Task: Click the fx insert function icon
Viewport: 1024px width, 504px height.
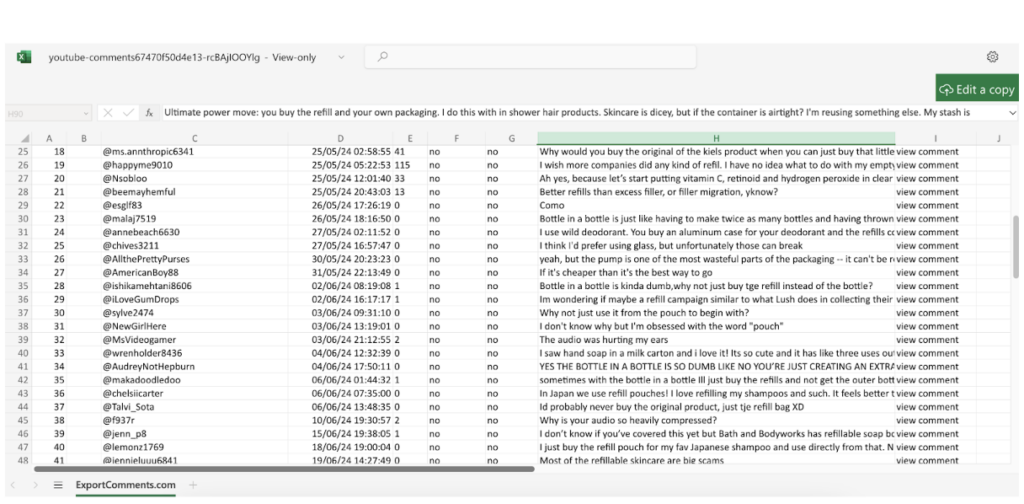Action: tap(149, 112)
